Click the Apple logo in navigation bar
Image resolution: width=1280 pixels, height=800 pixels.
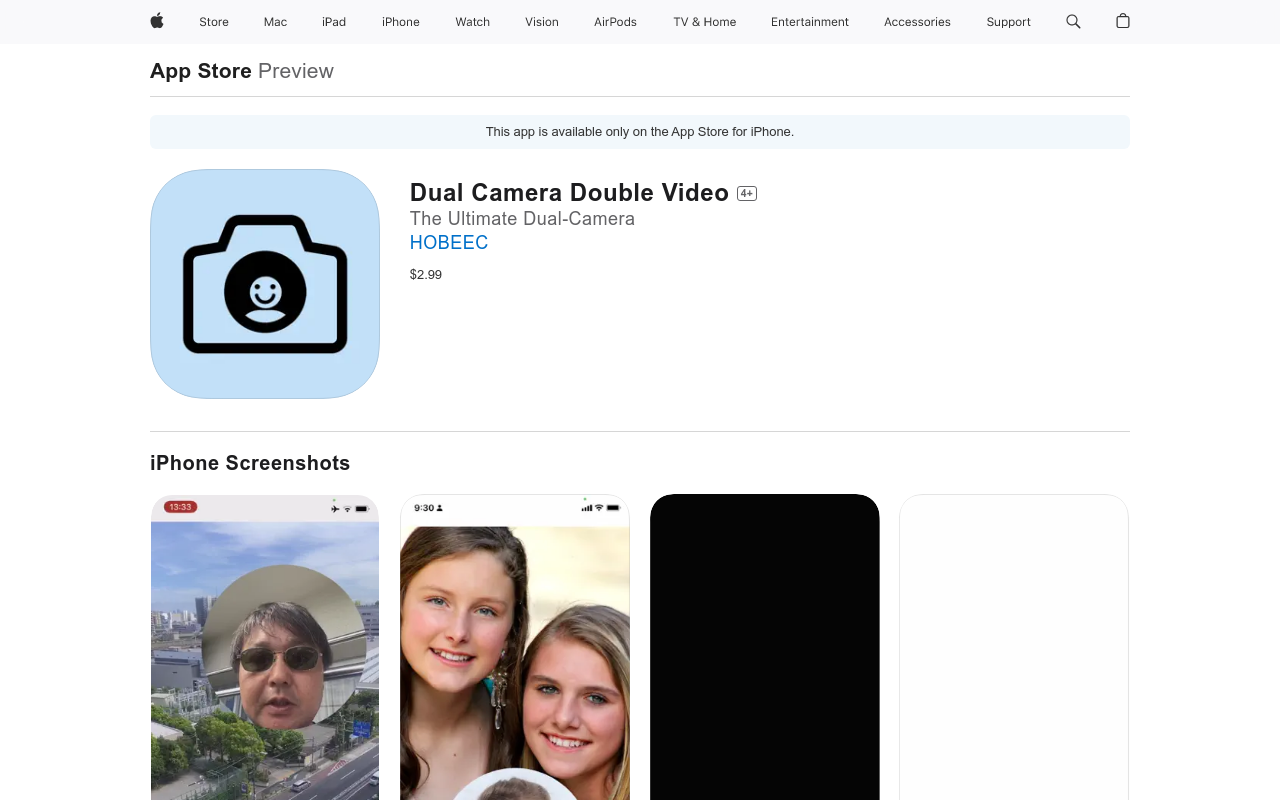pyautogui.click(x=157, y=21)
